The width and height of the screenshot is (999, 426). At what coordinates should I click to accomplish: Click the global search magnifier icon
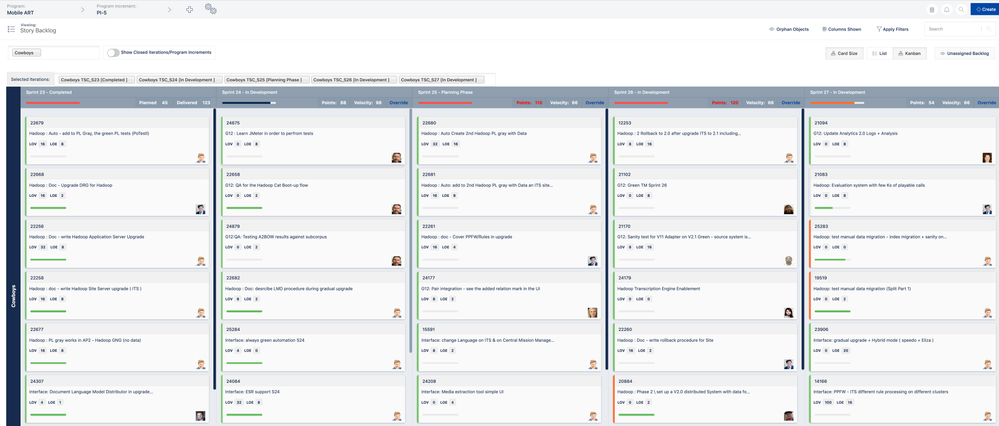click(x=961, y=10)
